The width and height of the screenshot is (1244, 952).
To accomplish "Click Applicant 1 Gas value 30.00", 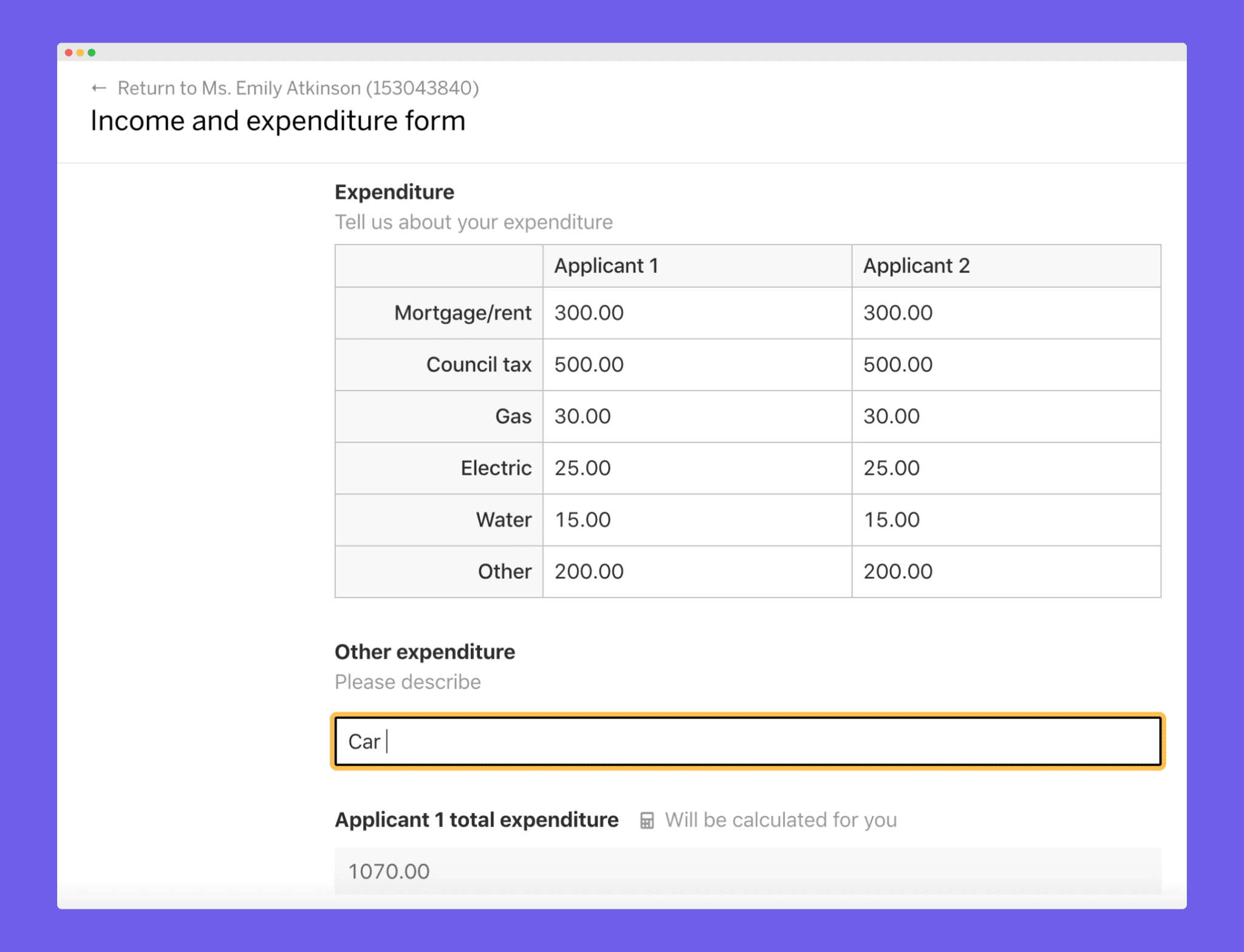I will [x=582, y=416].
